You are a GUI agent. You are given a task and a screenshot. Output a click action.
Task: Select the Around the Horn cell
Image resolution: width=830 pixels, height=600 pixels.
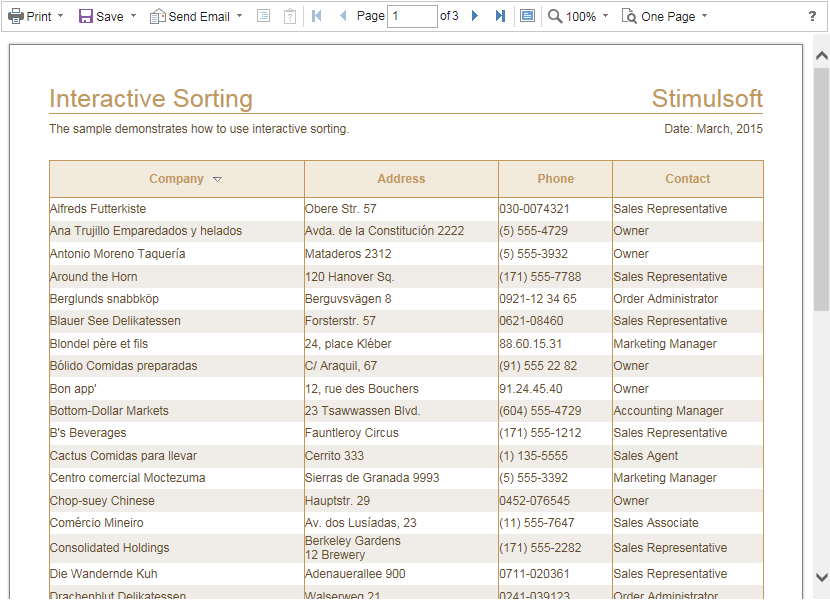tap(177, 276)
